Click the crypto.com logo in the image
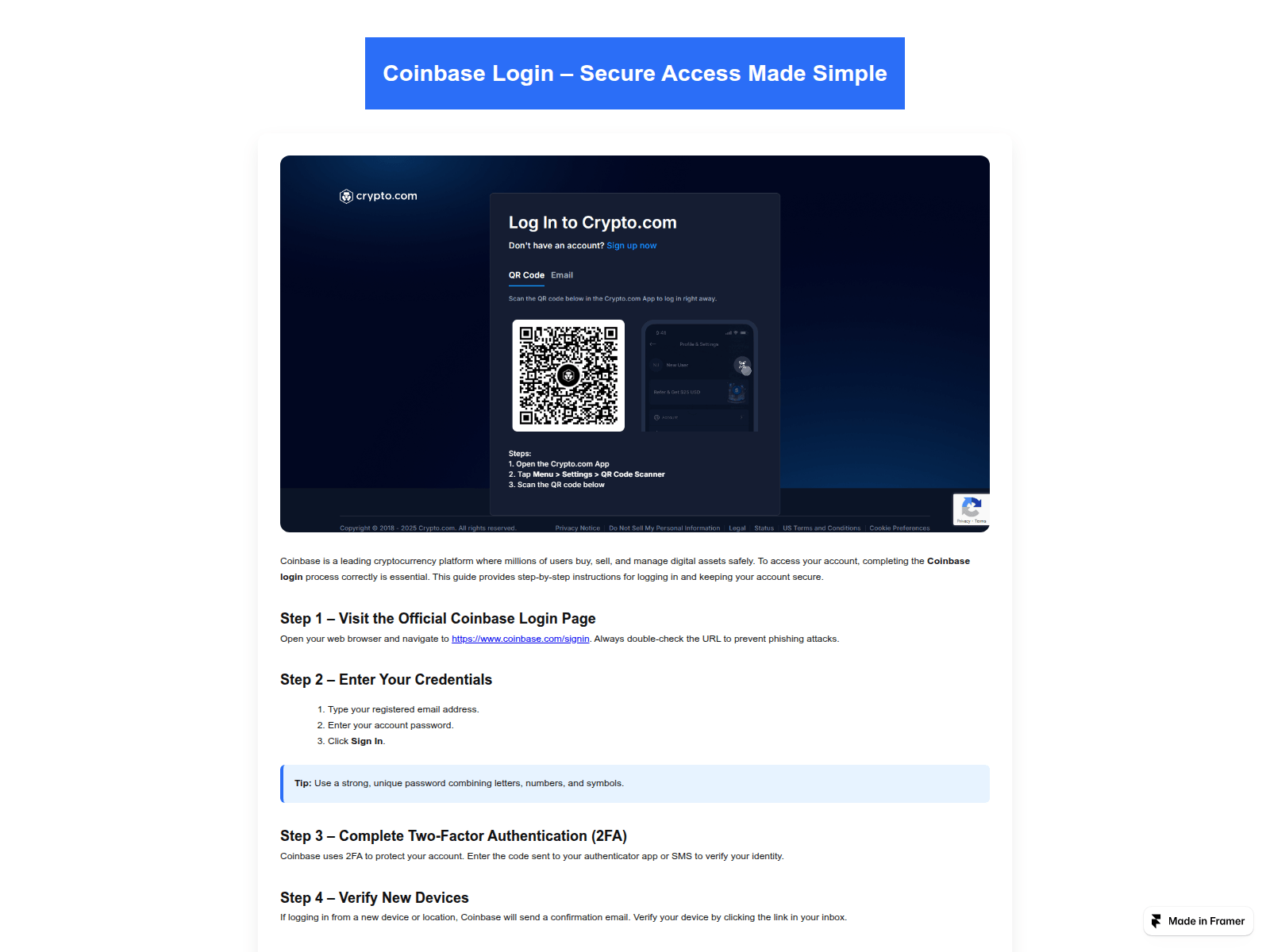Image resolution: width=1270 pixels, height=952 pixels. coord(379,196)
